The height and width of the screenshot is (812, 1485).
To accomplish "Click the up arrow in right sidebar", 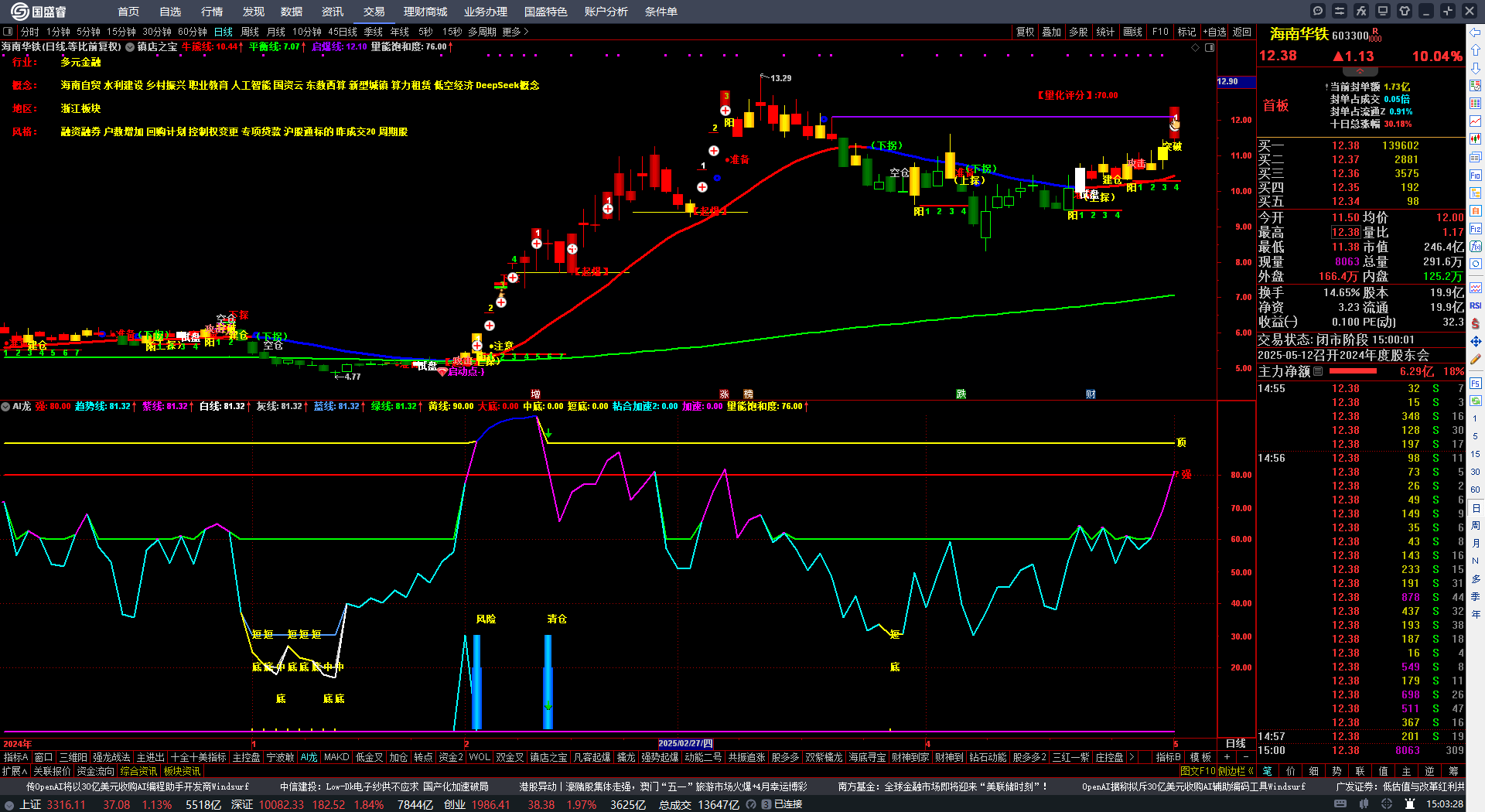I will tap(1476, 50).
